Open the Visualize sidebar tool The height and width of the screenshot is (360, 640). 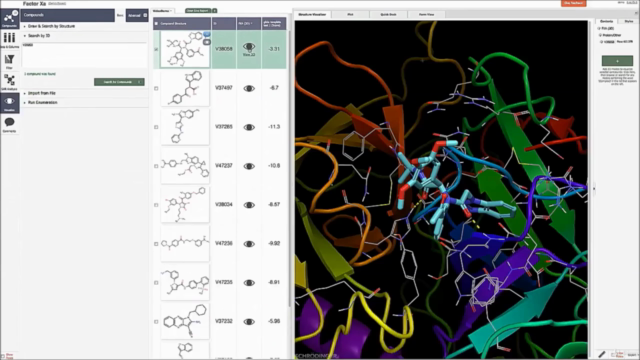9,103
